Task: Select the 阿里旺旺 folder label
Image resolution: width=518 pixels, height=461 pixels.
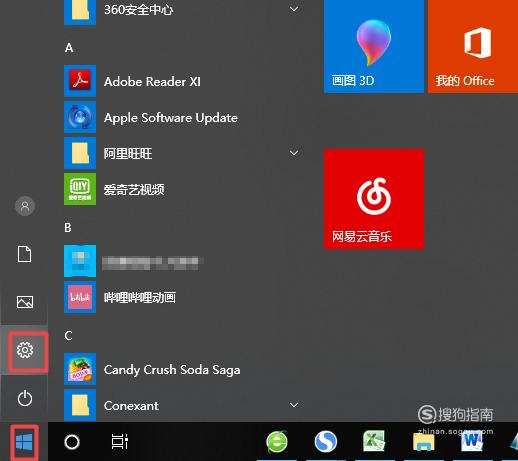Action: point(128,154)
